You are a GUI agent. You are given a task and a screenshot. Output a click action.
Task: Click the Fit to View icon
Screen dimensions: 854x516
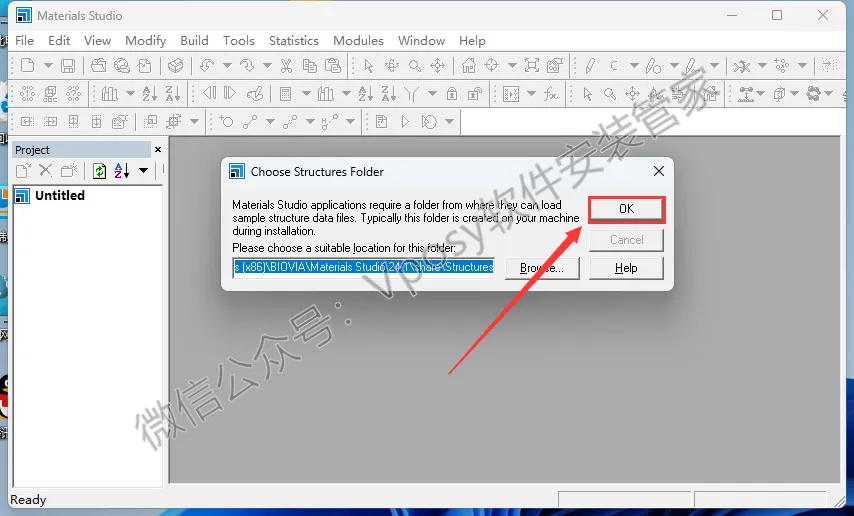pos(532,66)
